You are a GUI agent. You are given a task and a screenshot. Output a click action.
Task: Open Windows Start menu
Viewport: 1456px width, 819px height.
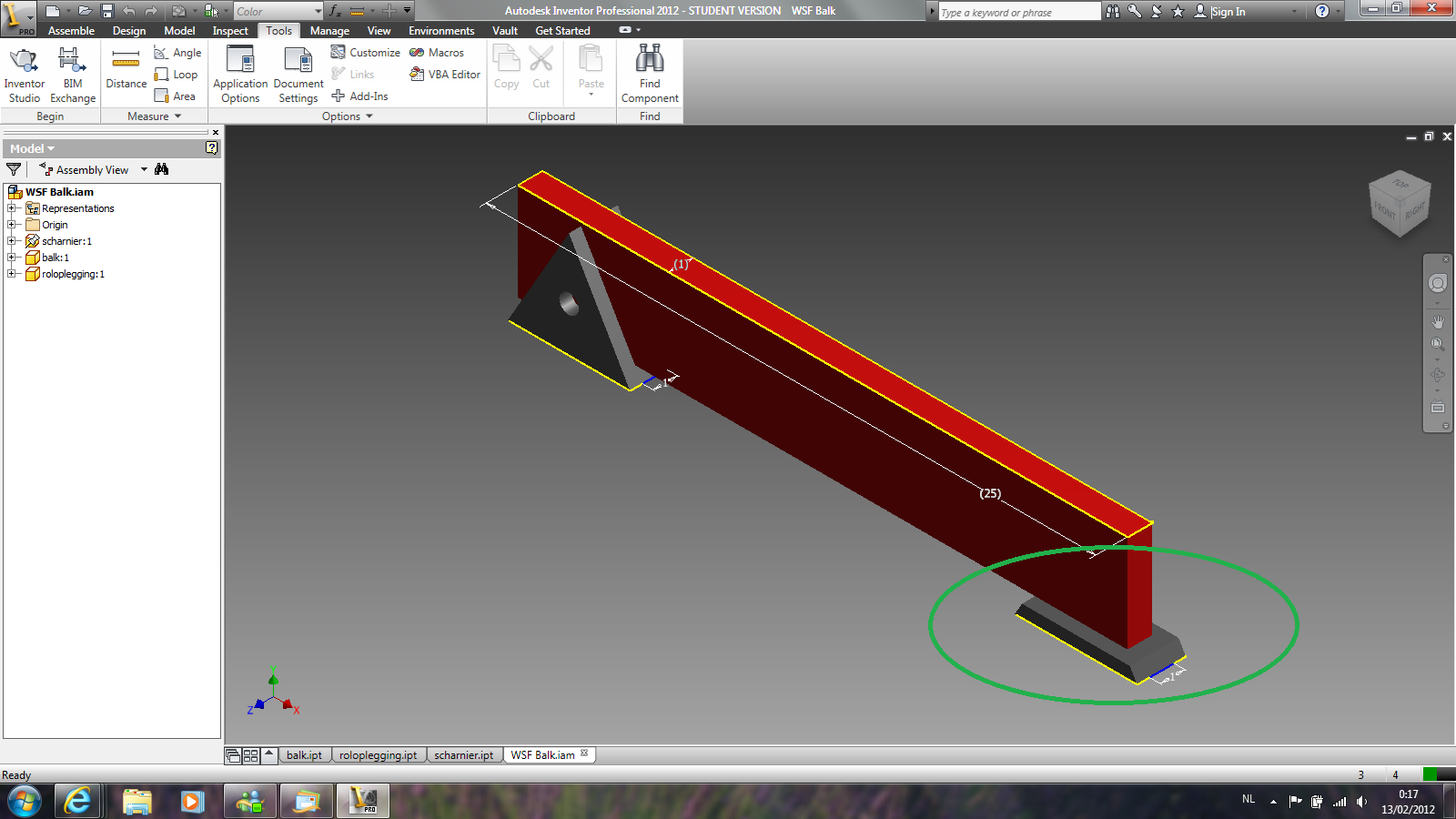pos(25,802)
